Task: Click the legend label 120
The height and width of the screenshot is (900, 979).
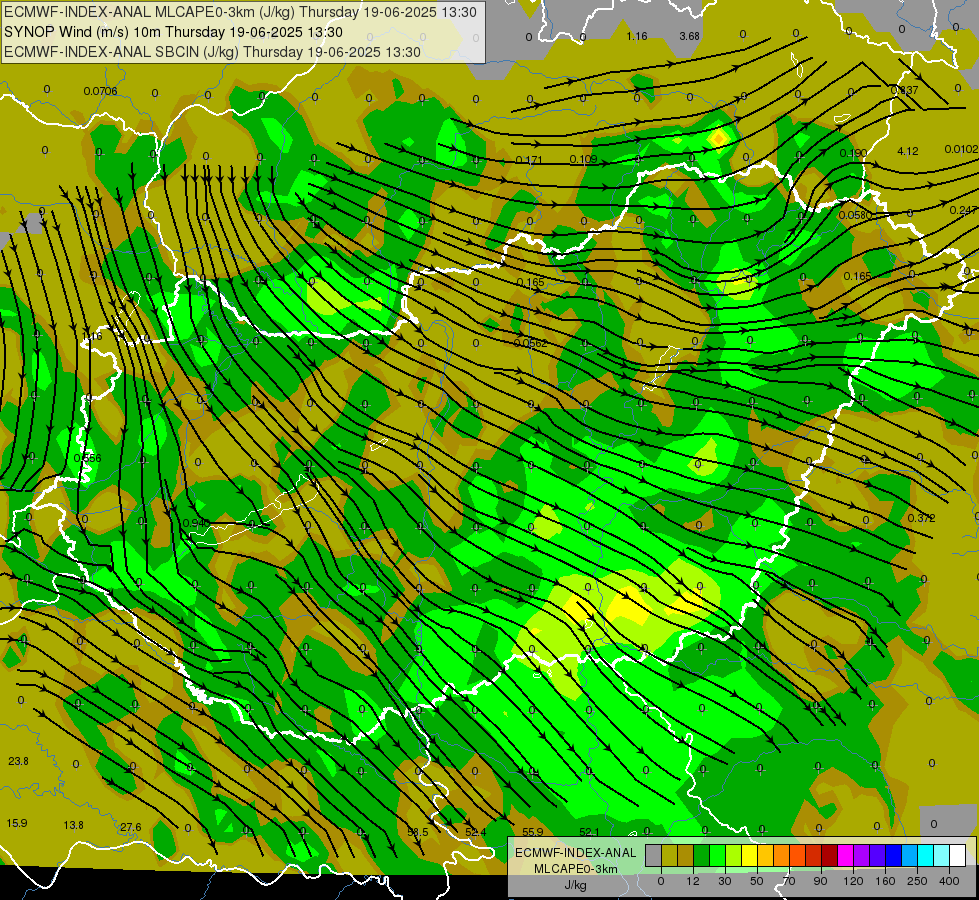Action: pos(853,881)
